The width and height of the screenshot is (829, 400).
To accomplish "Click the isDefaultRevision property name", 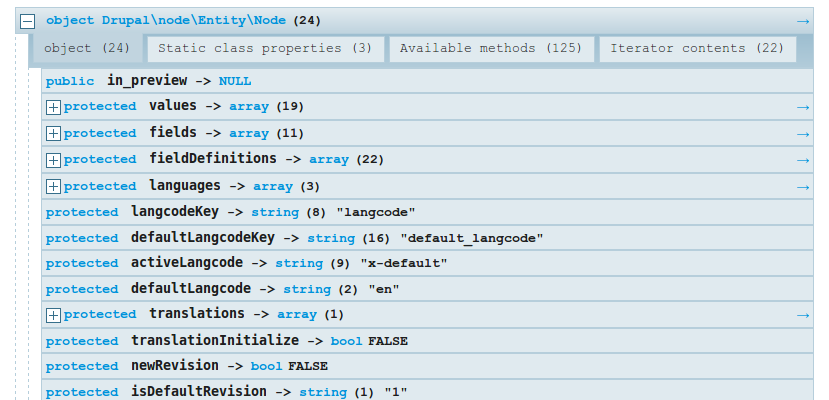I will coord(199,392).
